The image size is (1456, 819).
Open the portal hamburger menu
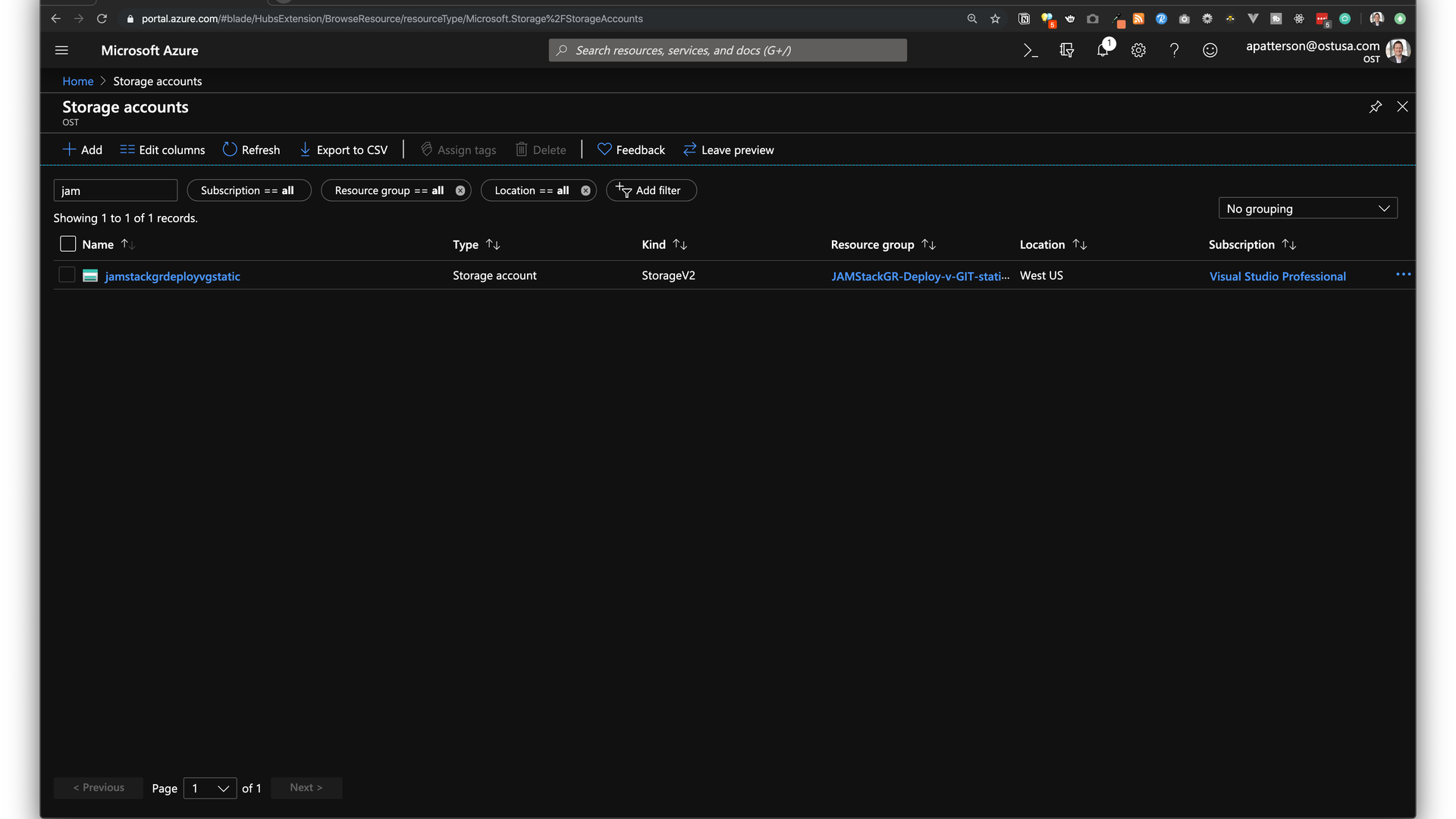61,51
